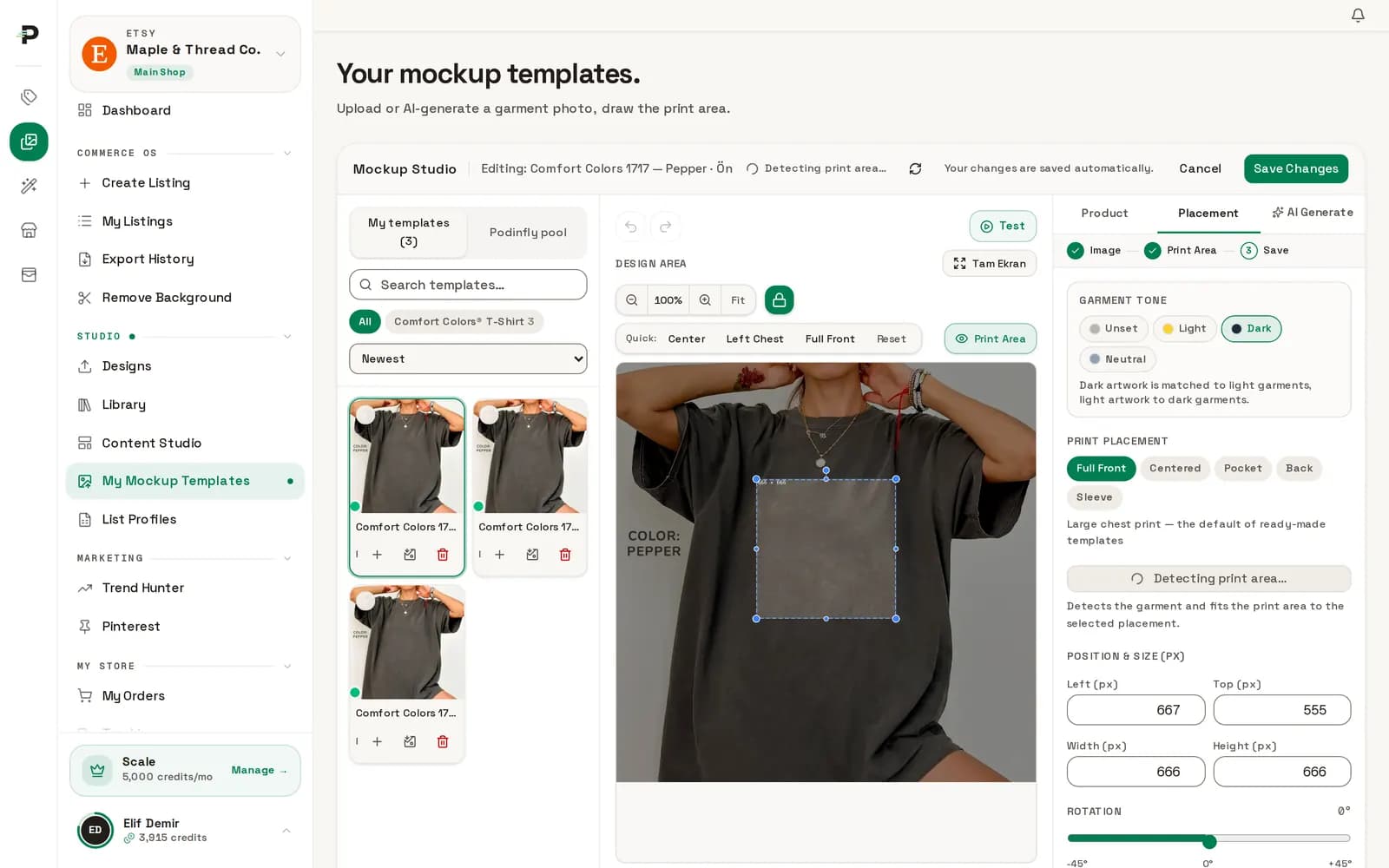Screen dimensions: 1389x868
Task: Collapse the Studio sidebar section
Action: [287, 337]
